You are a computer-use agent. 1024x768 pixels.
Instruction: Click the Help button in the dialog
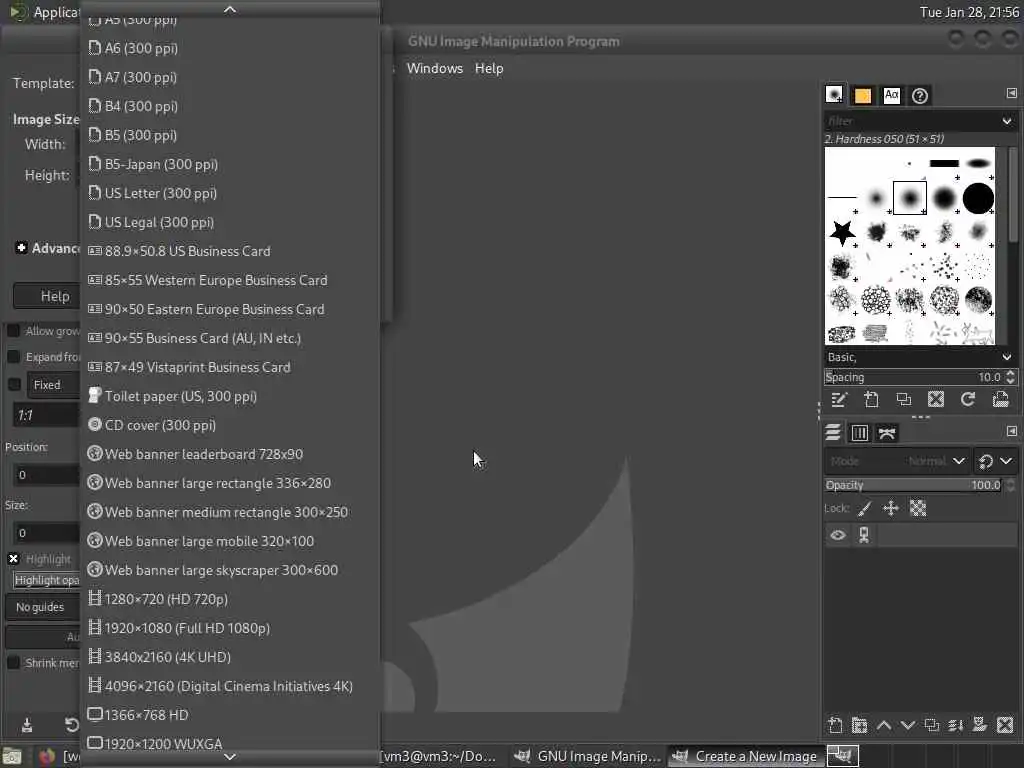click(48, 296)
